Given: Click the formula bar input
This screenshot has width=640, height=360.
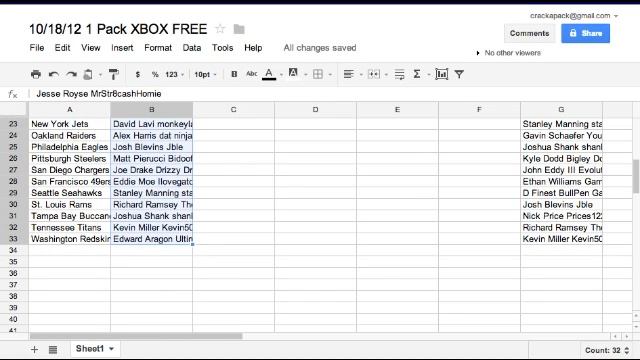Looking at the screenshot, I should (x=335, y=94).
